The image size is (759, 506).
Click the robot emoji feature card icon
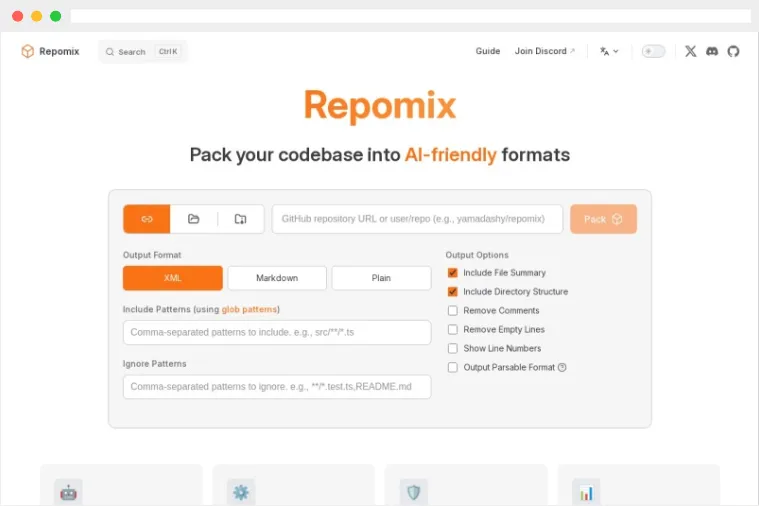click(x=68, y=492)
